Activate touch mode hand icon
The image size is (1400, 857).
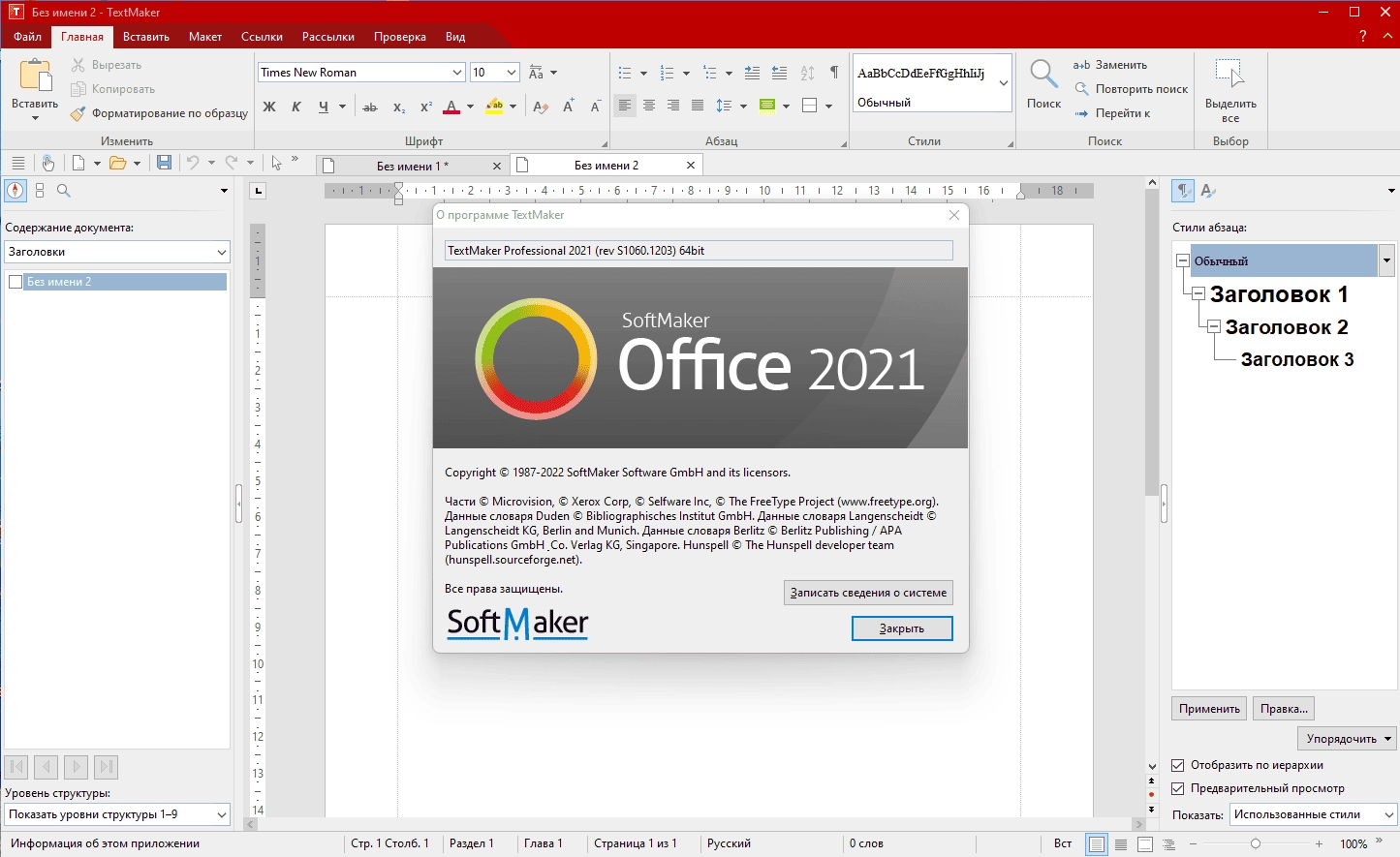[47, 163]
